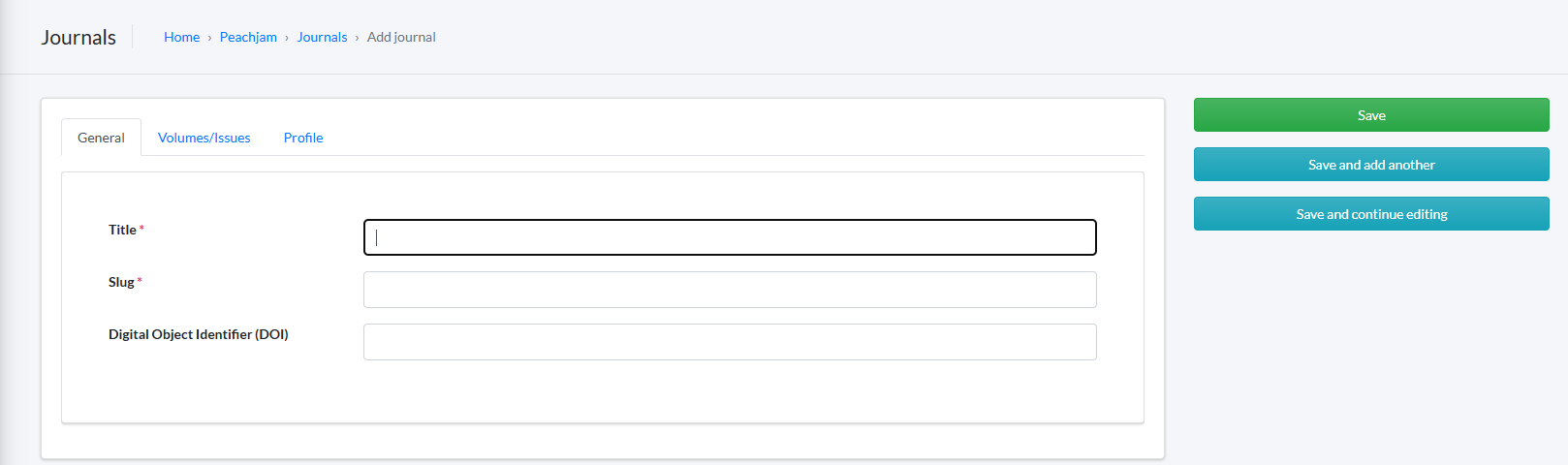Image resolution: width=1568 pixels, height=465 pixels.
Task: Select the General tab
Action: [x=101, y=138]
